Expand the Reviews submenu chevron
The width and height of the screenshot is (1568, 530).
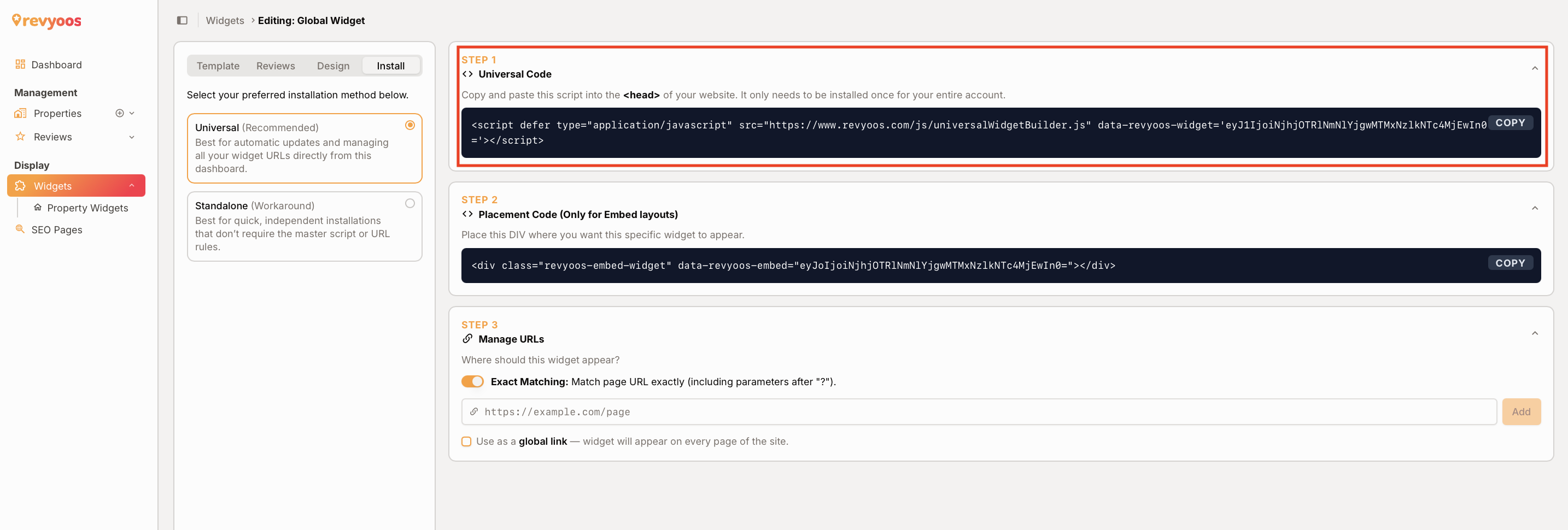click(x=131, y=137)
